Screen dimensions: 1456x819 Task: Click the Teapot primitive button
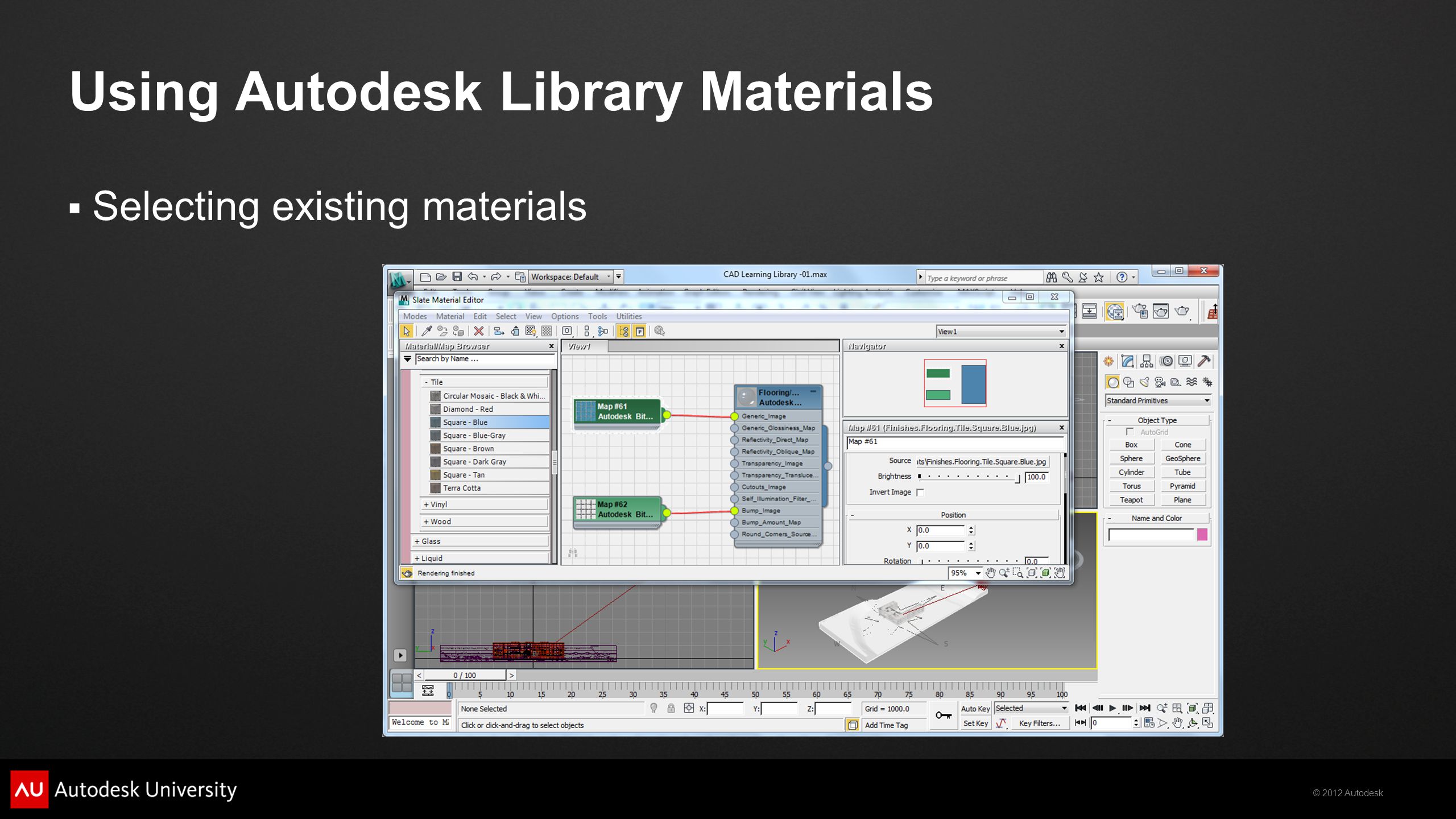pos(1131,500)
